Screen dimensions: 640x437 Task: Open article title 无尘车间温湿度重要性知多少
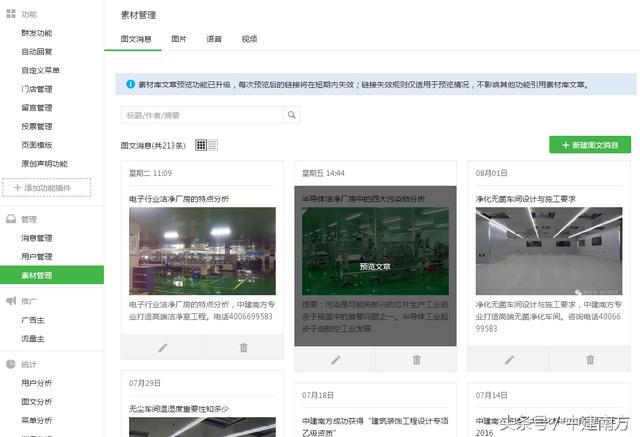(179, 408)
